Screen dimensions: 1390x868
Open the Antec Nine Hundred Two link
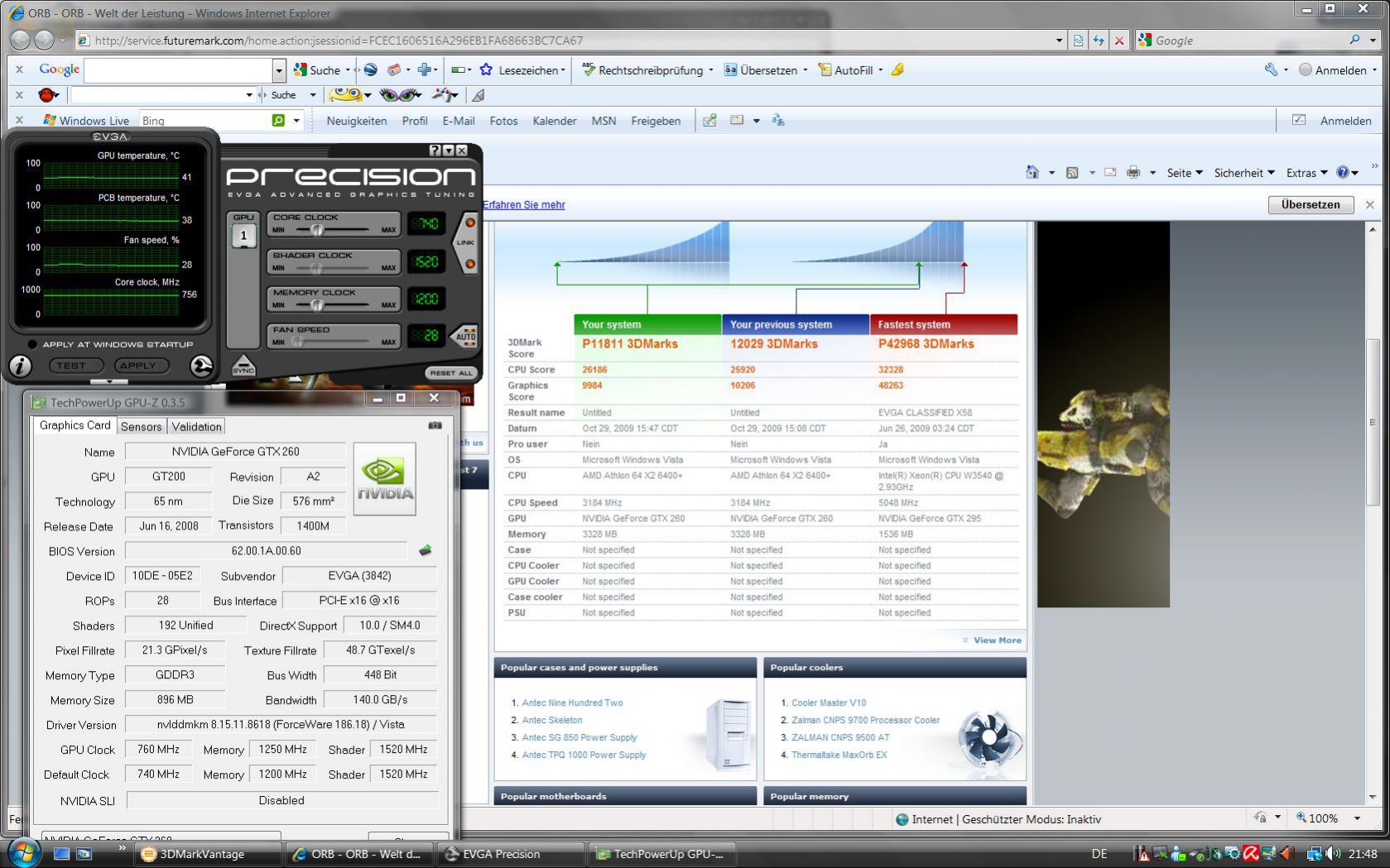coord(572,703)
